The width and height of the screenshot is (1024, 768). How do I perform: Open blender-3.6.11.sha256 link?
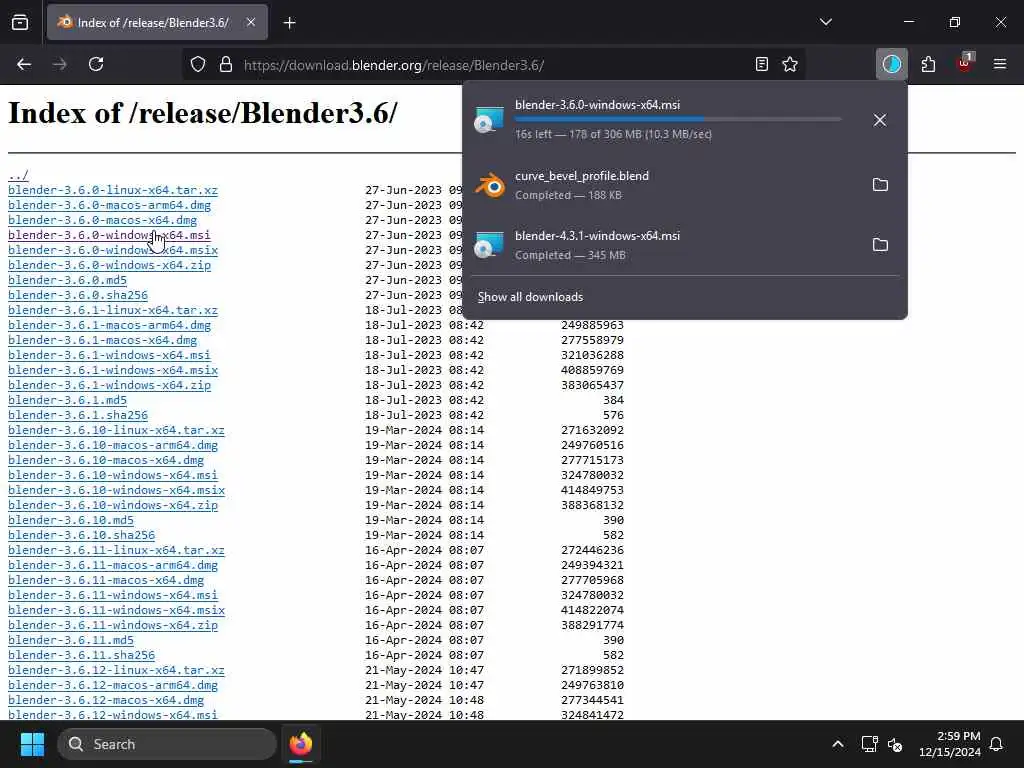click(81, 656)
